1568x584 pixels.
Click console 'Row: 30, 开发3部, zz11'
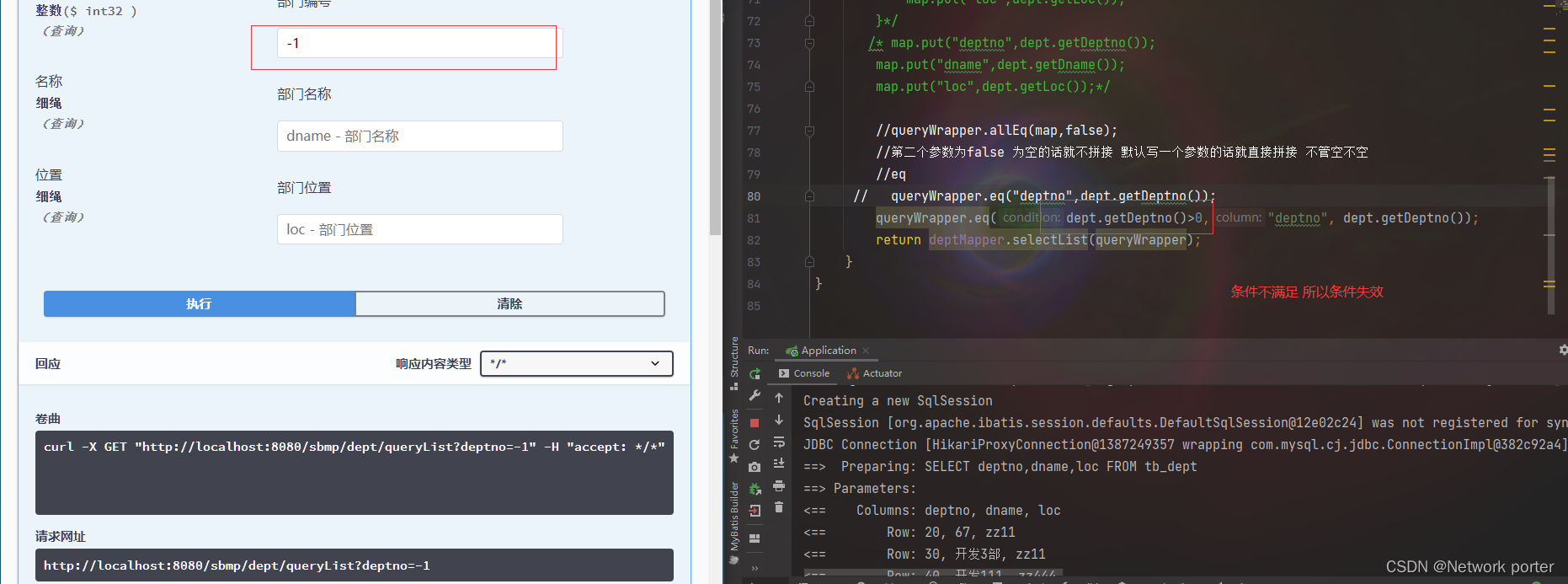coord(966,555)
